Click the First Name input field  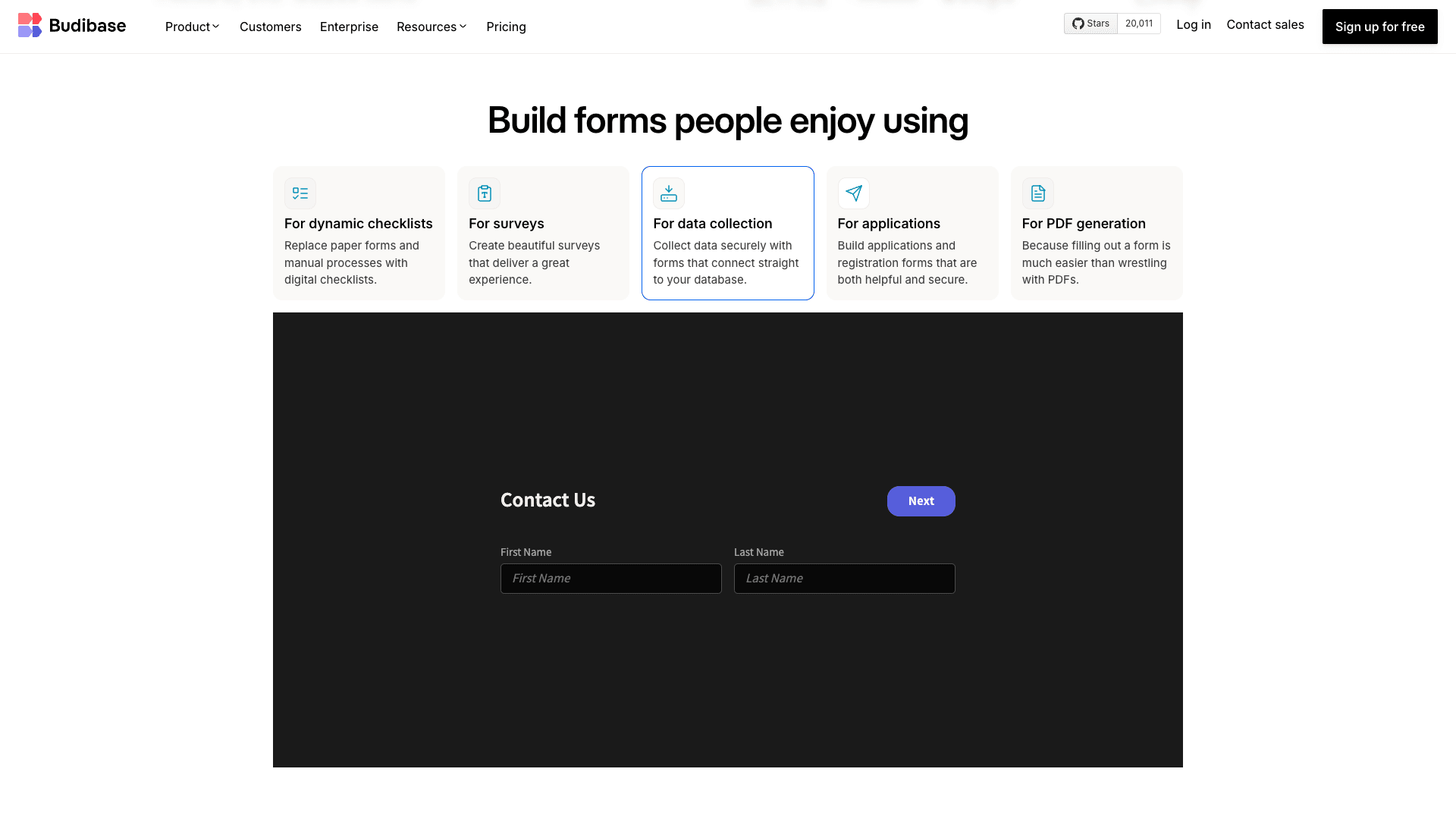tap(611, 578)
